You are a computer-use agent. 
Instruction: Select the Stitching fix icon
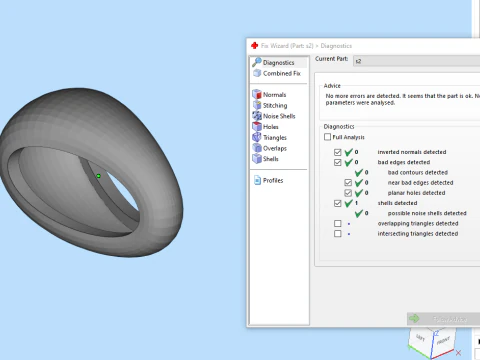pyautogui.click(x=257, y=105)
